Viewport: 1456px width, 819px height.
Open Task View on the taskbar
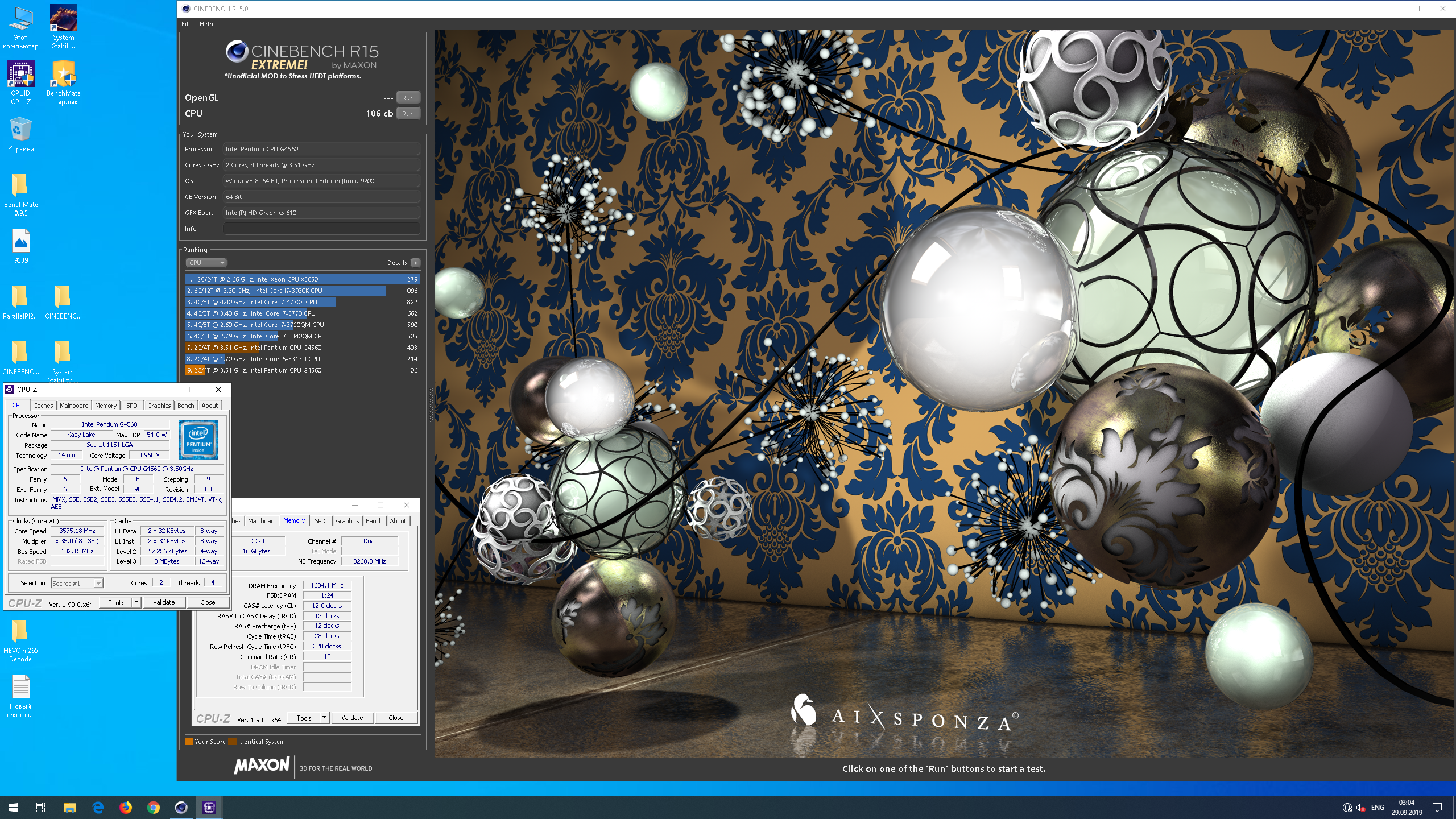click(x=41, y=807)
